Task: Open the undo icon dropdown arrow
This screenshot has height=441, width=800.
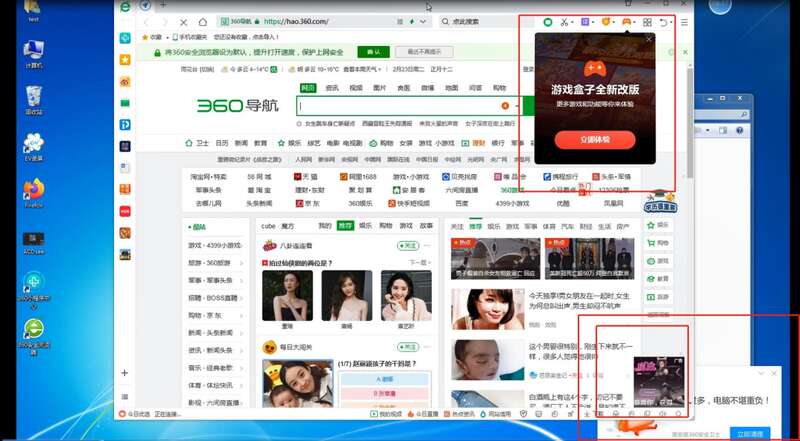Action: tap(671, 22)
